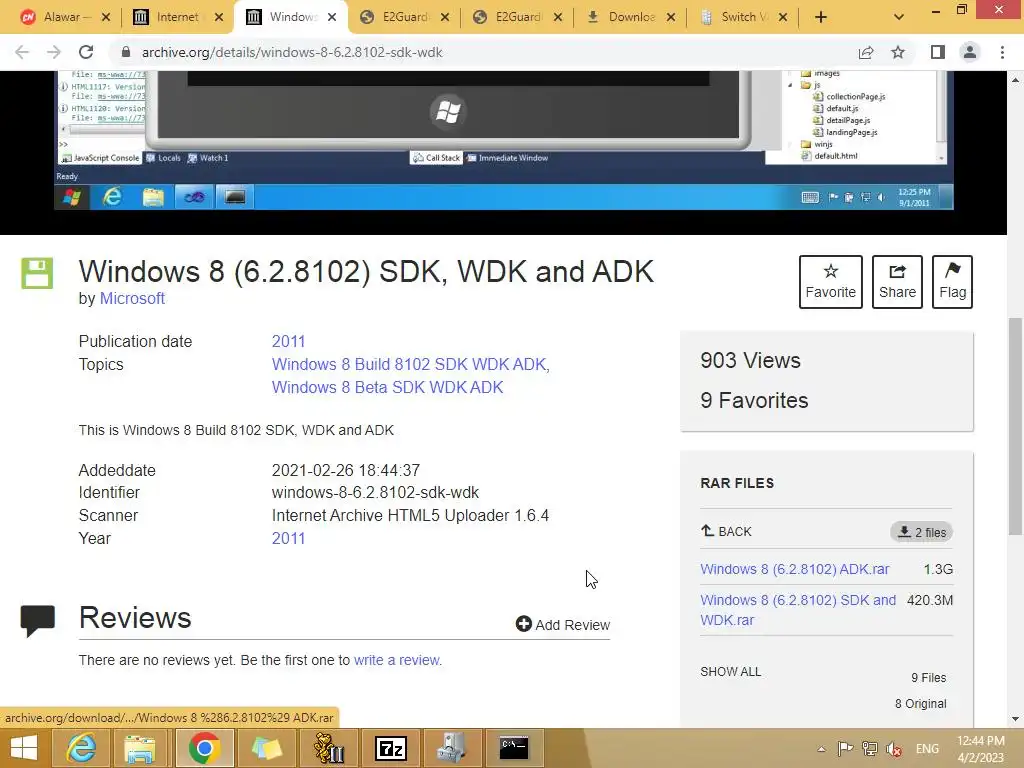The width and height of the screenshot is (1024, 768).
Task: Open the Command Prompt taskbar icon
Action: 514,748
